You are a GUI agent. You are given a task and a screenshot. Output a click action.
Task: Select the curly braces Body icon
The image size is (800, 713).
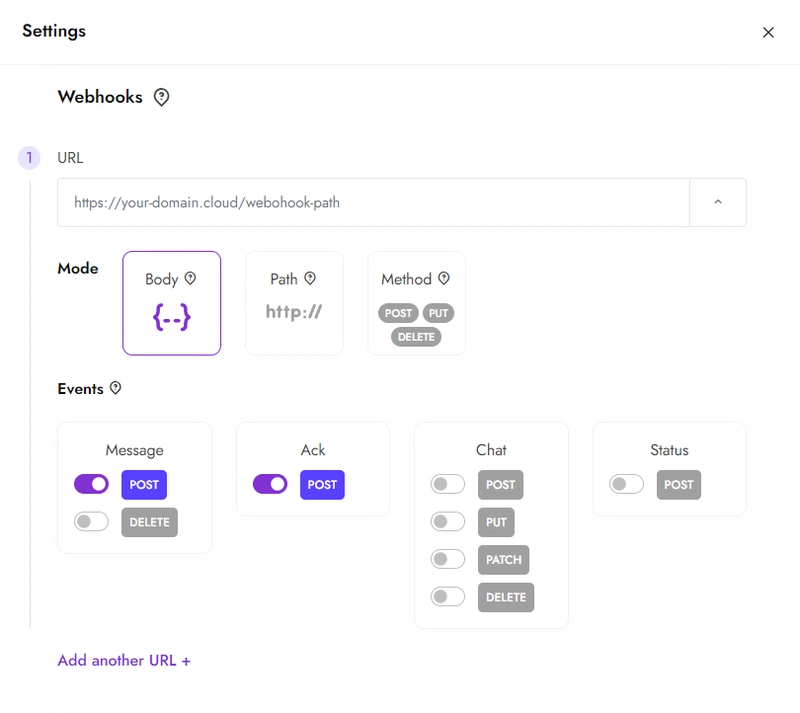coord(171,316)
